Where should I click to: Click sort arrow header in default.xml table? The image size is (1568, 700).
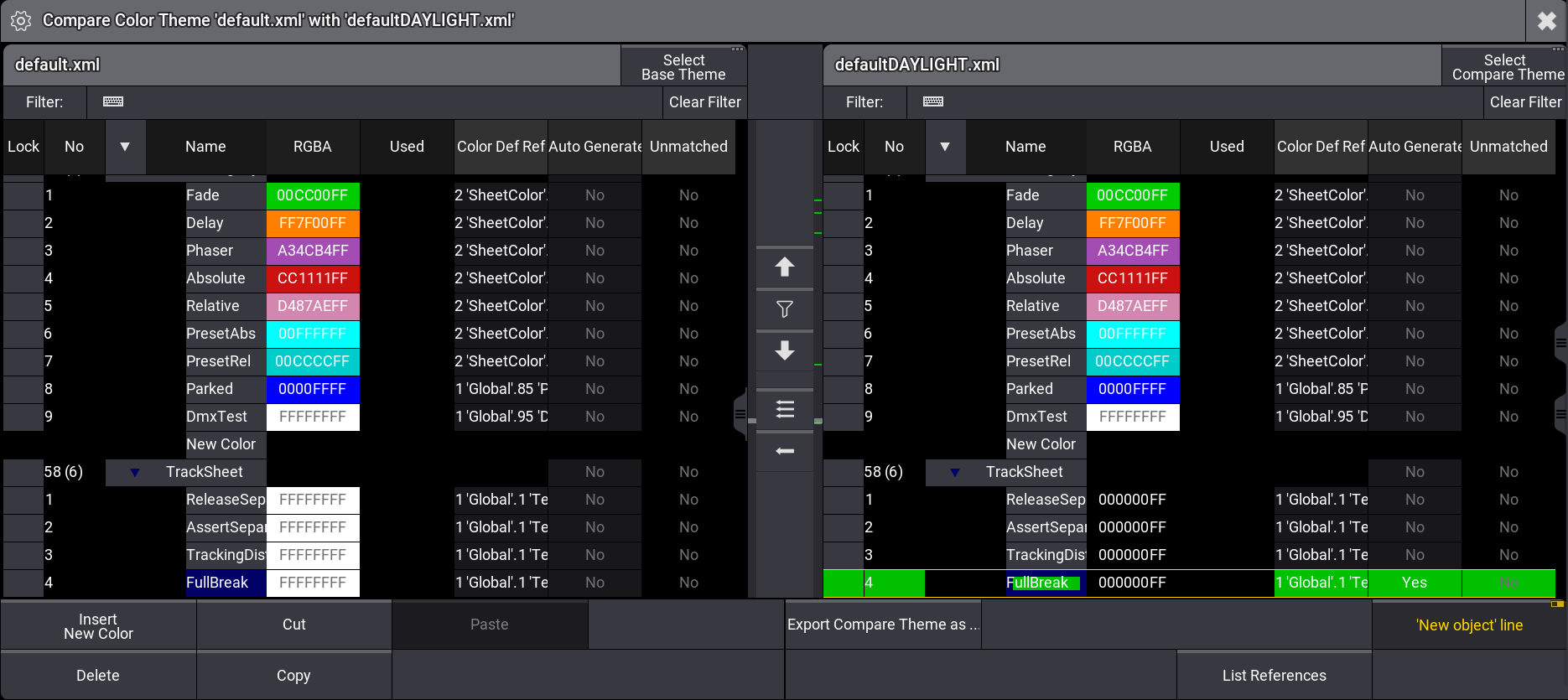125,147
